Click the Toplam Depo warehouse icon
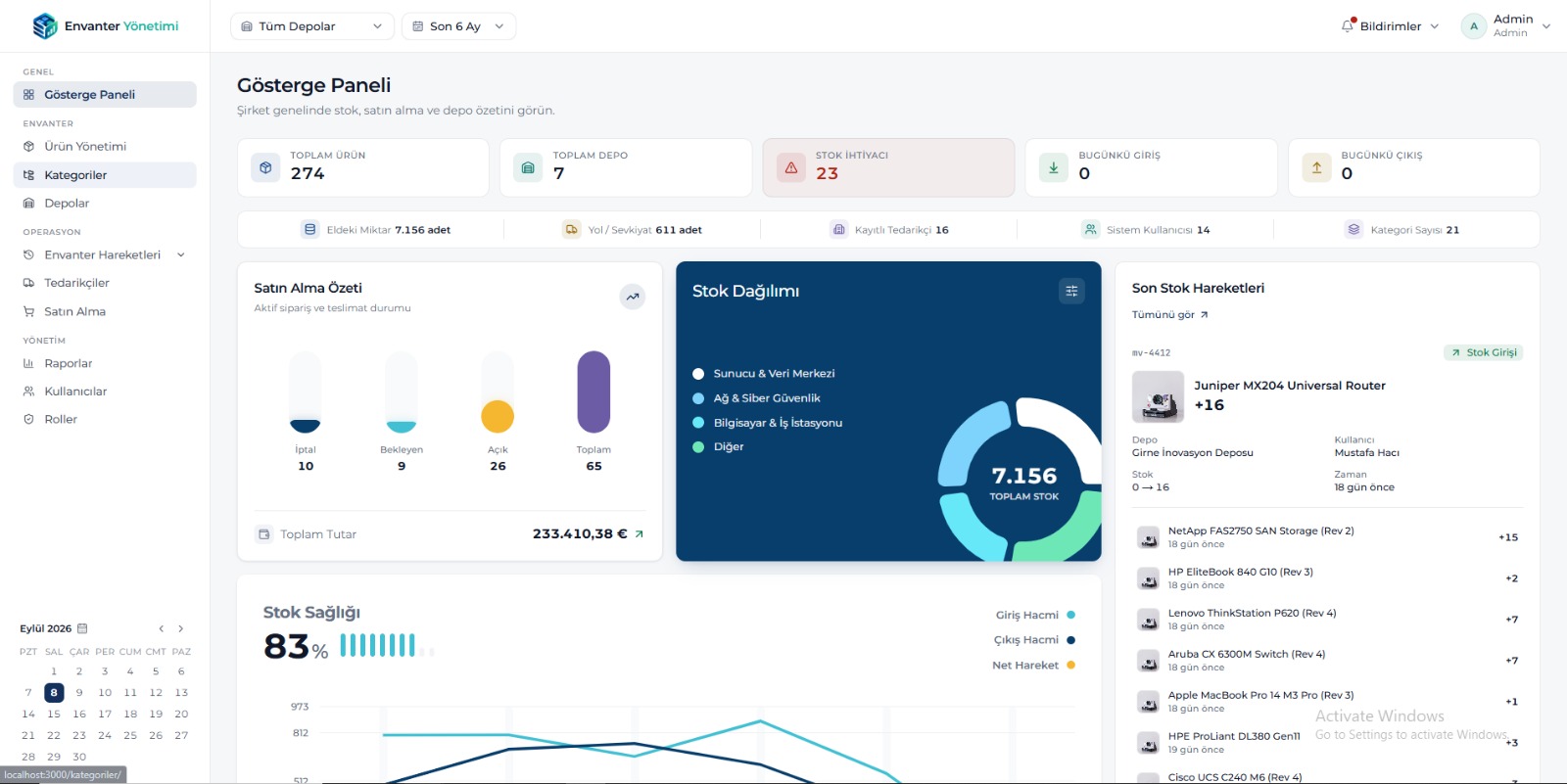 528,167
